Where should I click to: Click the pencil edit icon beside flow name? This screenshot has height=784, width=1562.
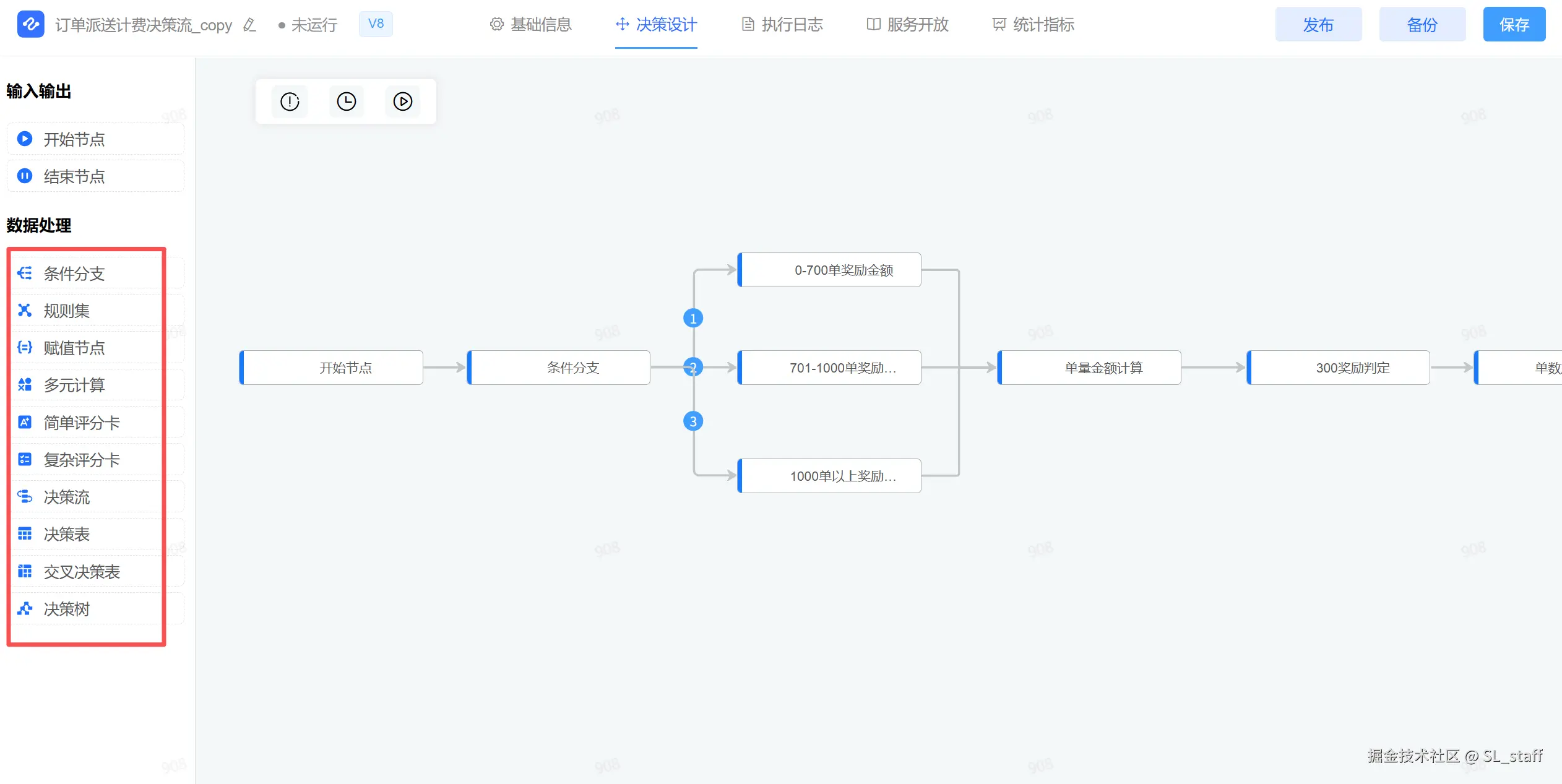click(249, 25)
